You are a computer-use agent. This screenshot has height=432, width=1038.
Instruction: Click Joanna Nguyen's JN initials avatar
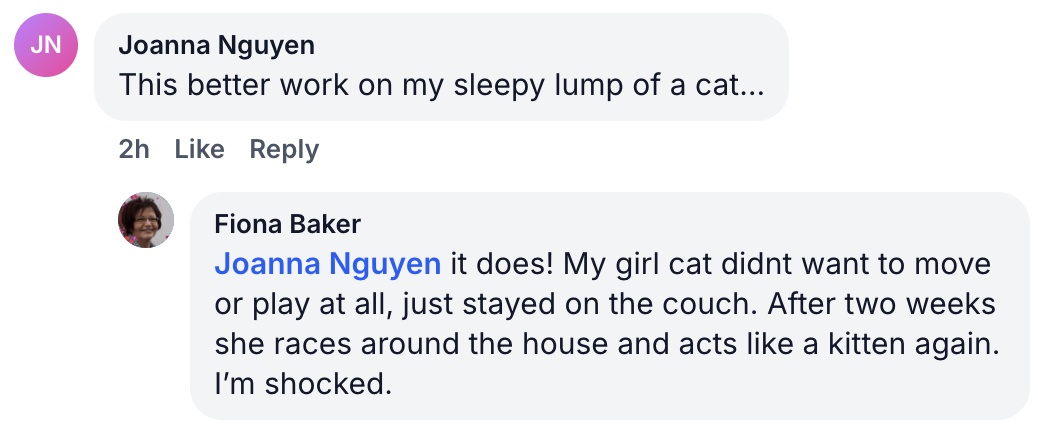pyautogui.click(x=45, y=46)
